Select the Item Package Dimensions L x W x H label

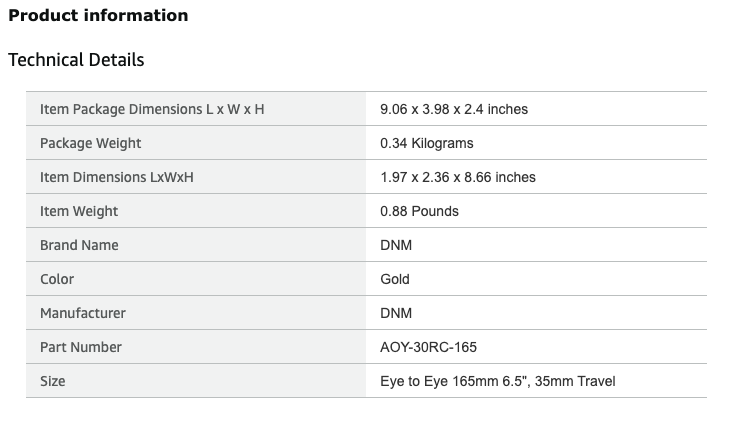click(152, 109)
